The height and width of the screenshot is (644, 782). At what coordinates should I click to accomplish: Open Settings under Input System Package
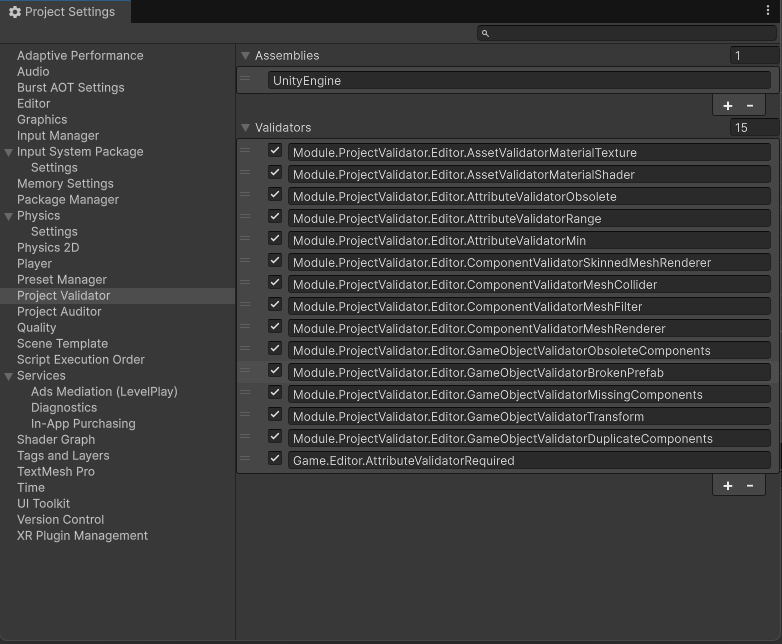click(54, 168)
